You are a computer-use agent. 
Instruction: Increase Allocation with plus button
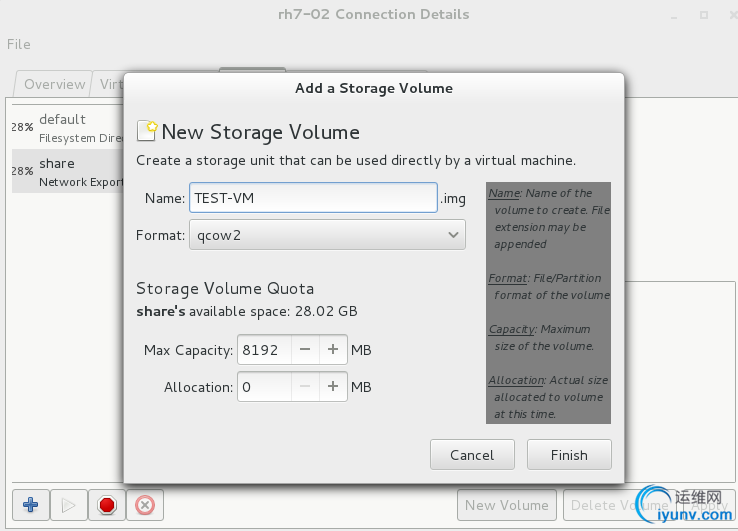click(x=333, y=386)
